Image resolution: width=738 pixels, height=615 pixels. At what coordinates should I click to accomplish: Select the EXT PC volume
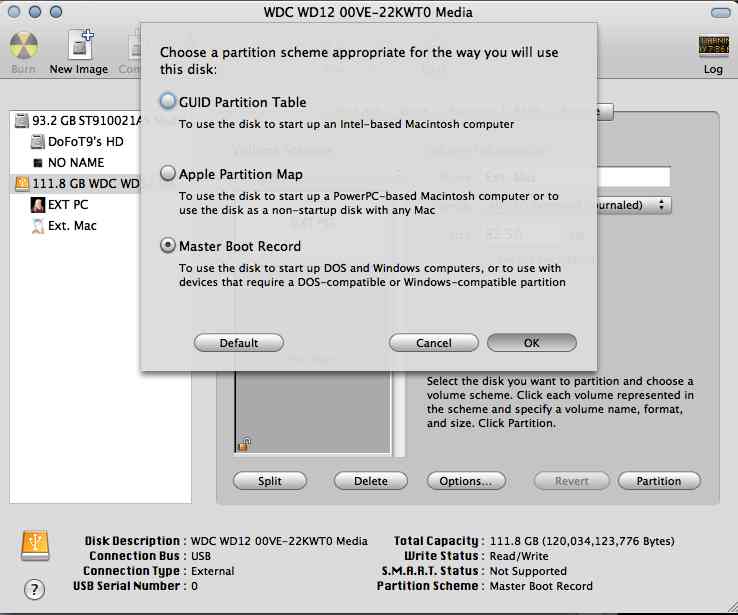coord(60,205)
